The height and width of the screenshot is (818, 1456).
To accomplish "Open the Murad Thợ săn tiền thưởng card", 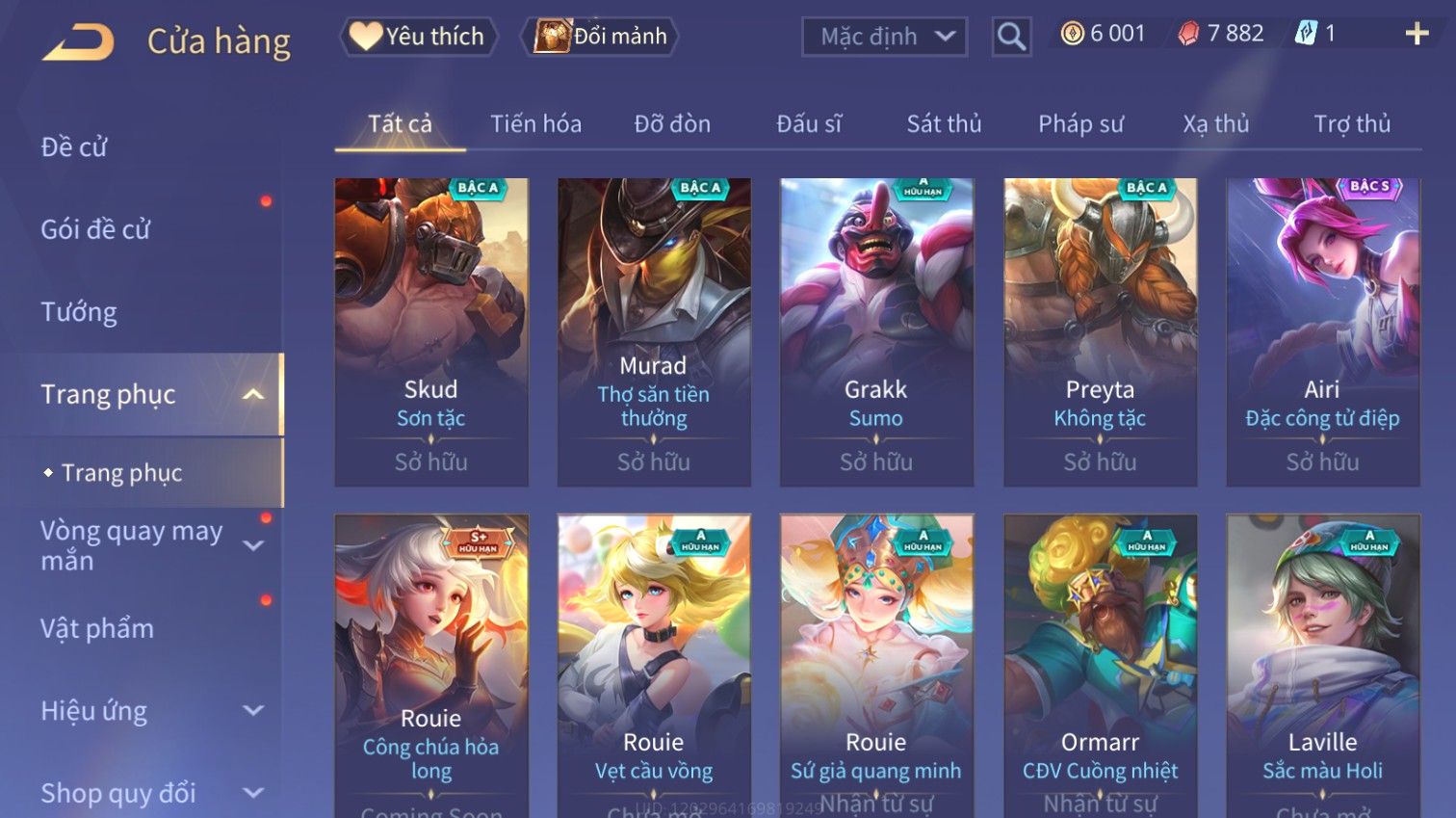I will pos(654,332).
